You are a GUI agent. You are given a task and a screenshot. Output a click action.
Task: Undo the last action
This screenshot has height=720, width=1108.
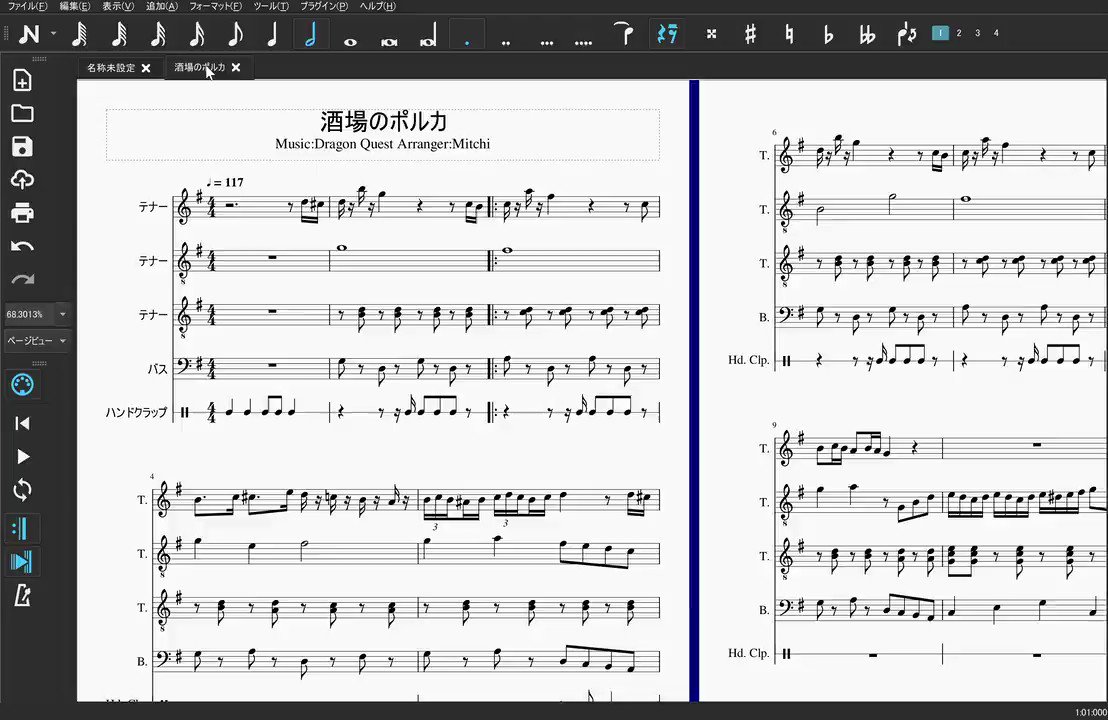tap(23, 246)
